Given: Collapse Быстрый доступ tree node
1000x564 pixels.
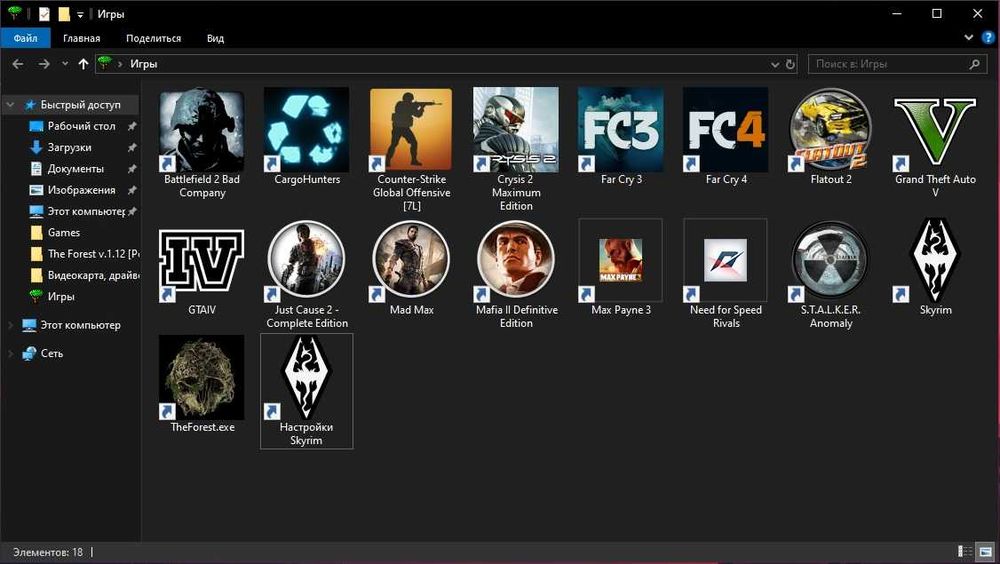Looking at the screenshot, I should point(10,105).
